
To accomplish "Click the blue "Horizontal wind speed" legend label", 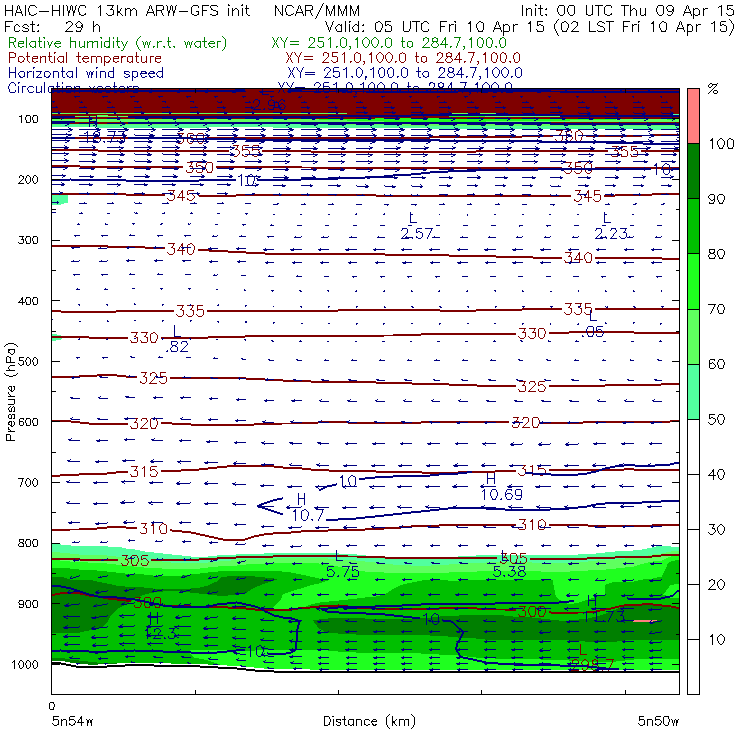I will tap(86, 73).
